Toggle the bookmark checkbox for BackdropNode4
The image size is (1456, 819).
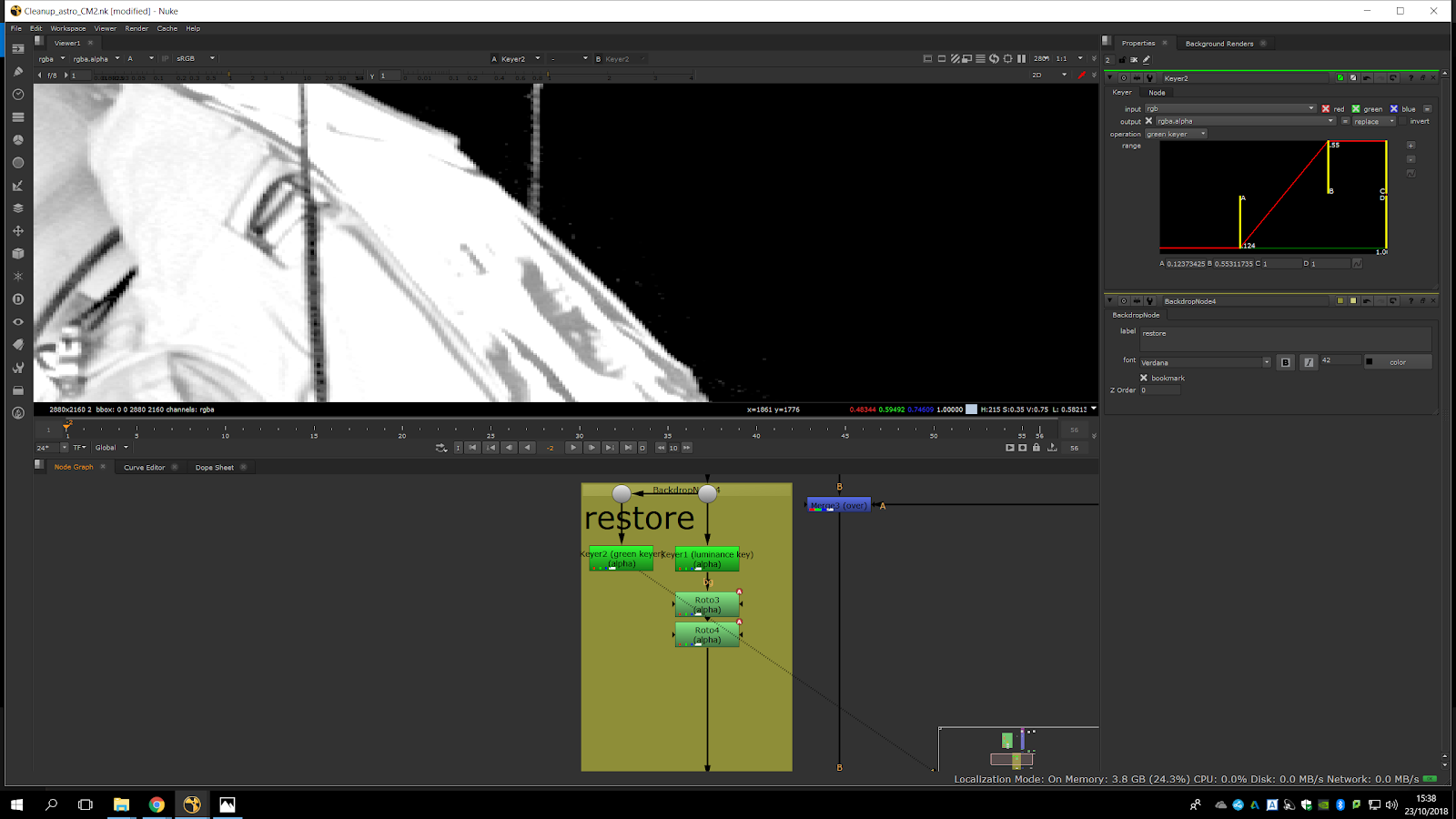click(x=1144, y=378)
